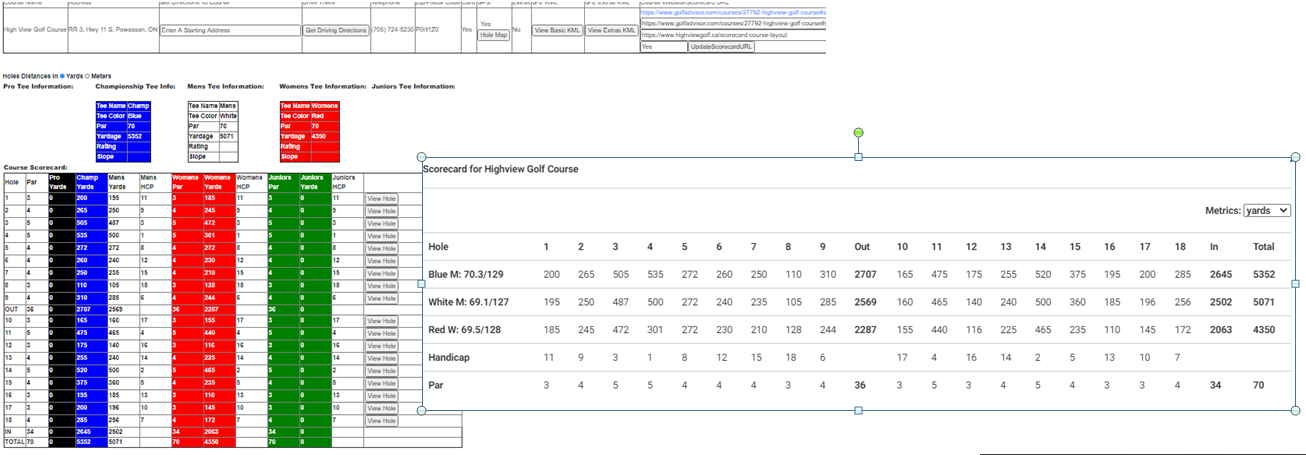1306x455 pixels.
Task: Click View Hole for hole 7
Action: coord(382,273)
